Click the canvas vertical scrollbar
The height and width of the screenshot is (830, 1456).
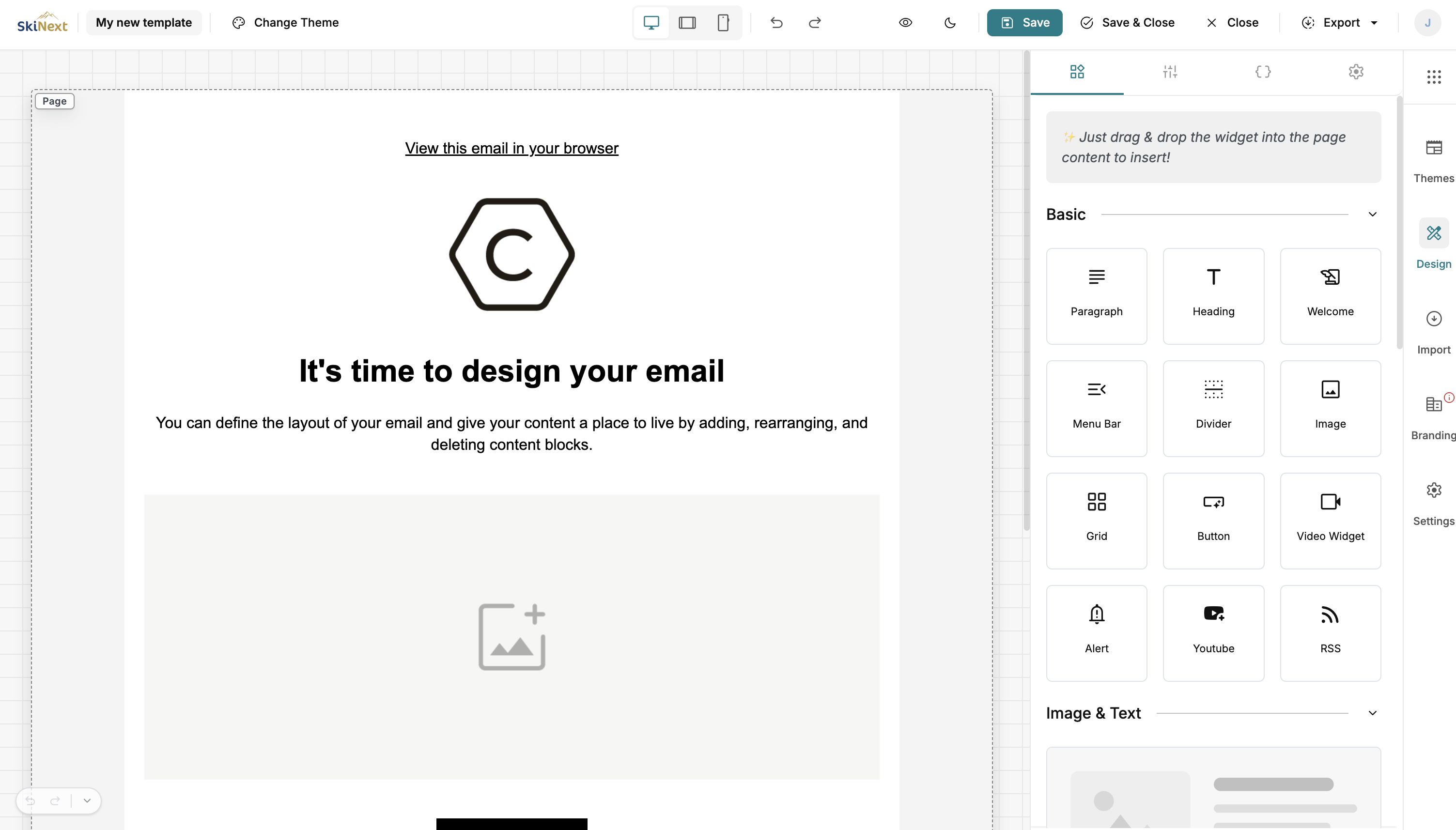[x=1027, y=291]
